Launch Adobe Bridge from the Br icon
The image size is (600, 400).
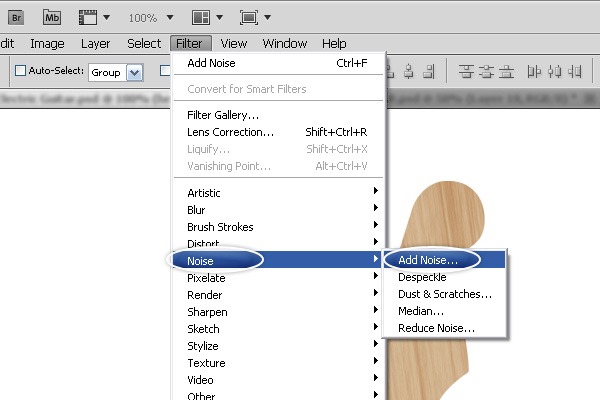click(x=19, y=17)
